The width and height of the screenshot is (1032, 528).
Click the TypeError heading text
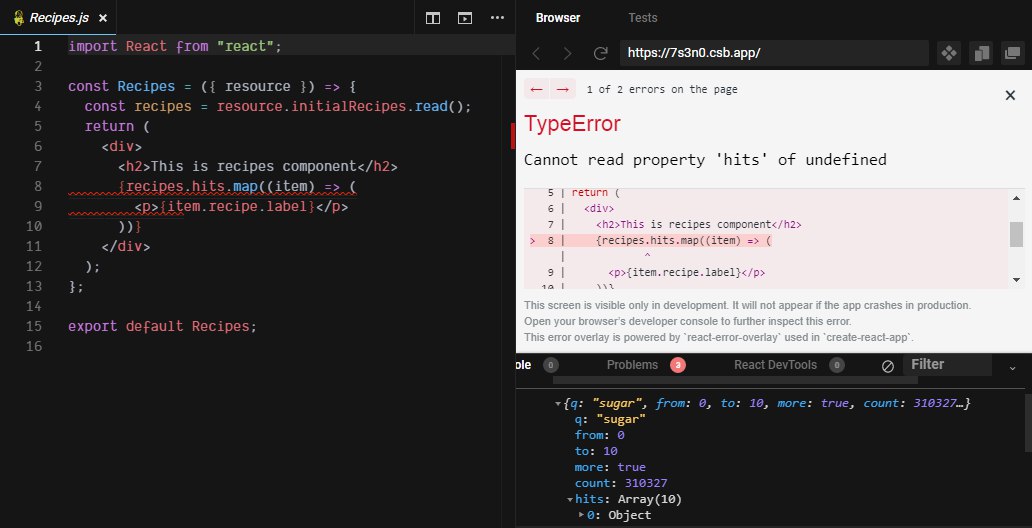[x=573, y=124]
